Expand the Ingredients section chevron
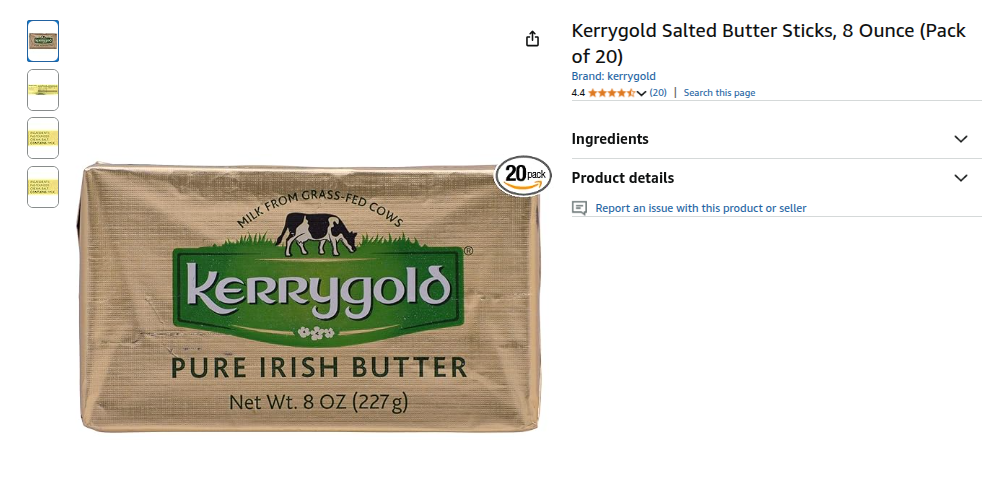Image resolution: width=999 pixels, height=482 pixels. pyautogui.click(x=961, y=139)
